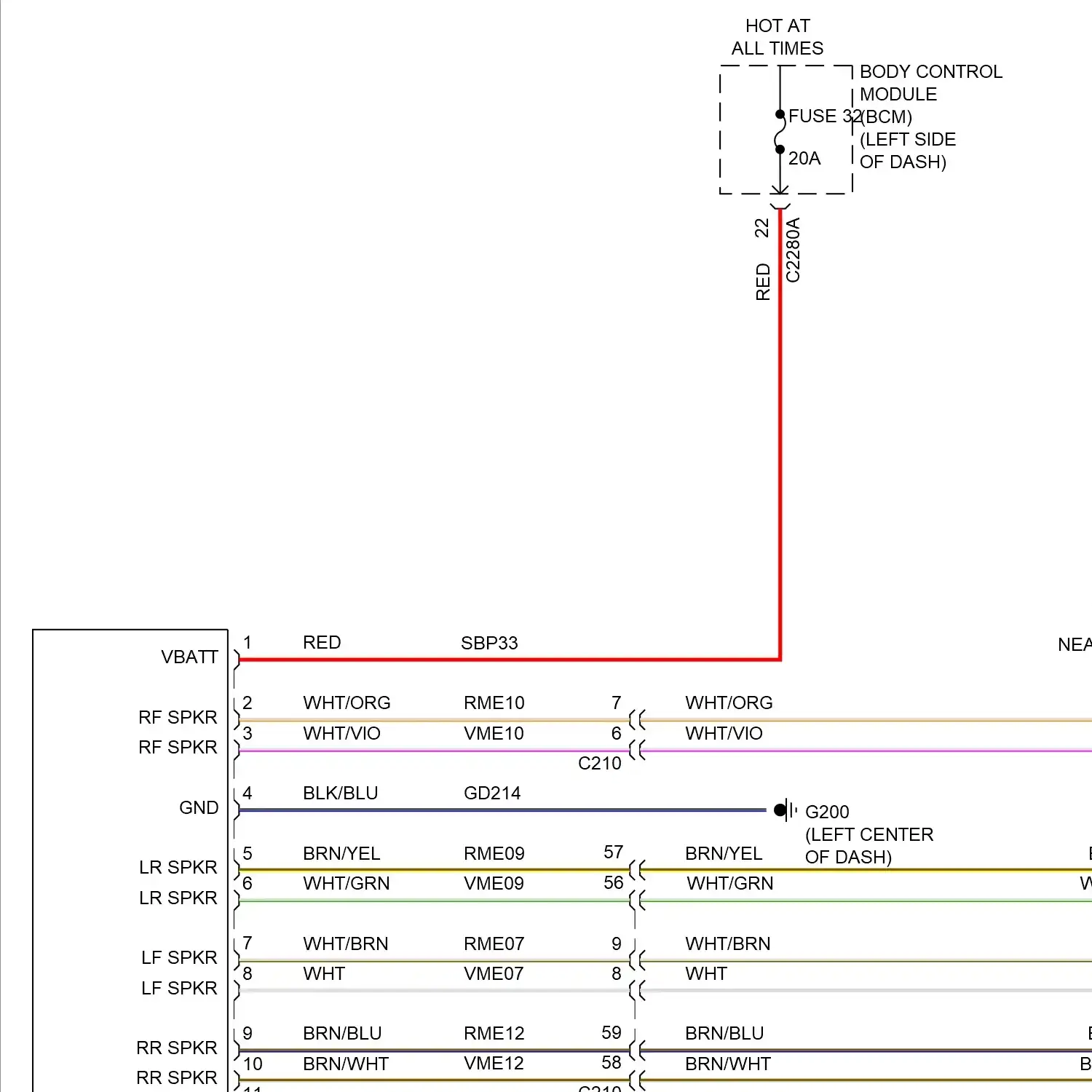Click the VME07 circuit code

coord(494,974)
